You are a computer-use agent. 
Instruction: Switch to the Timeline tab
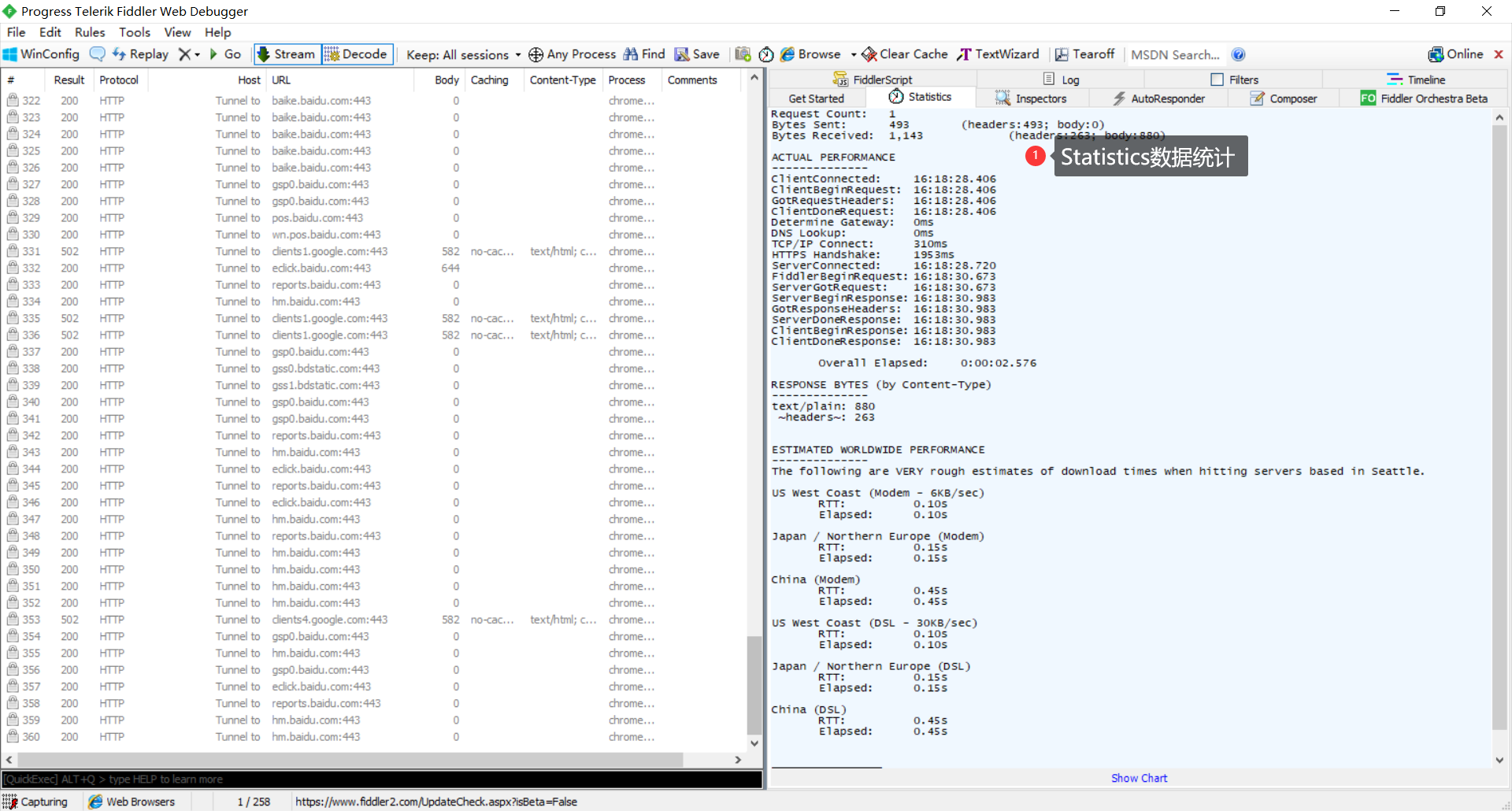[1416, 80]
